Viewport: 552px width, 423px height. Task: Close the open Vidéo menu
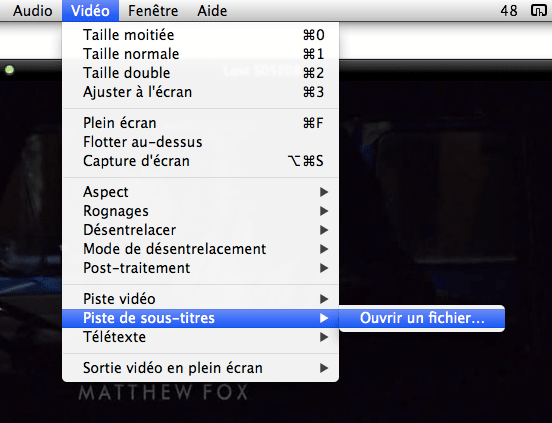click(90, 11)
